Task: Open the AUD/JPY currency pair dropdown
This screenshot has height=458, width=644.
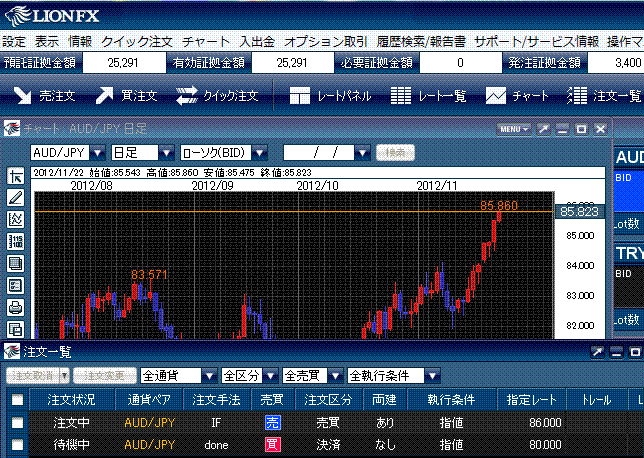Action: coord(97,153)
